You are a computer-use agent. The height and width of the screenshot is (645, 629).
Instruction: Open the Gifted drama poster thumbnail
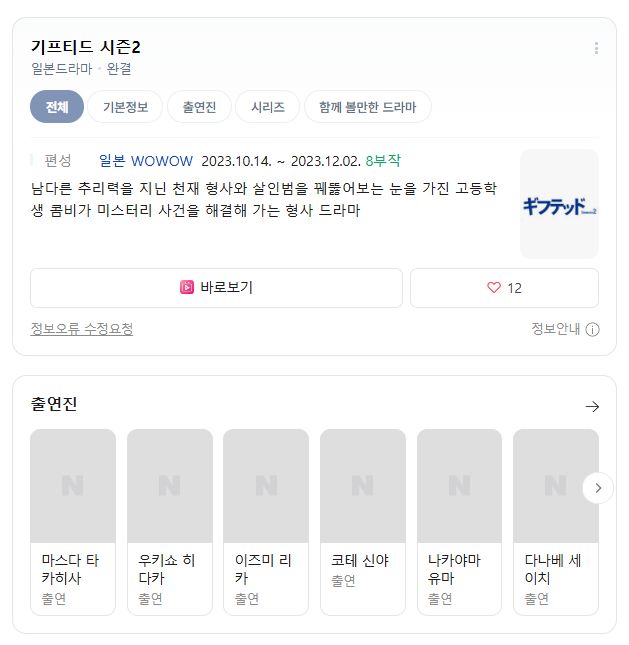coord(559,205)
